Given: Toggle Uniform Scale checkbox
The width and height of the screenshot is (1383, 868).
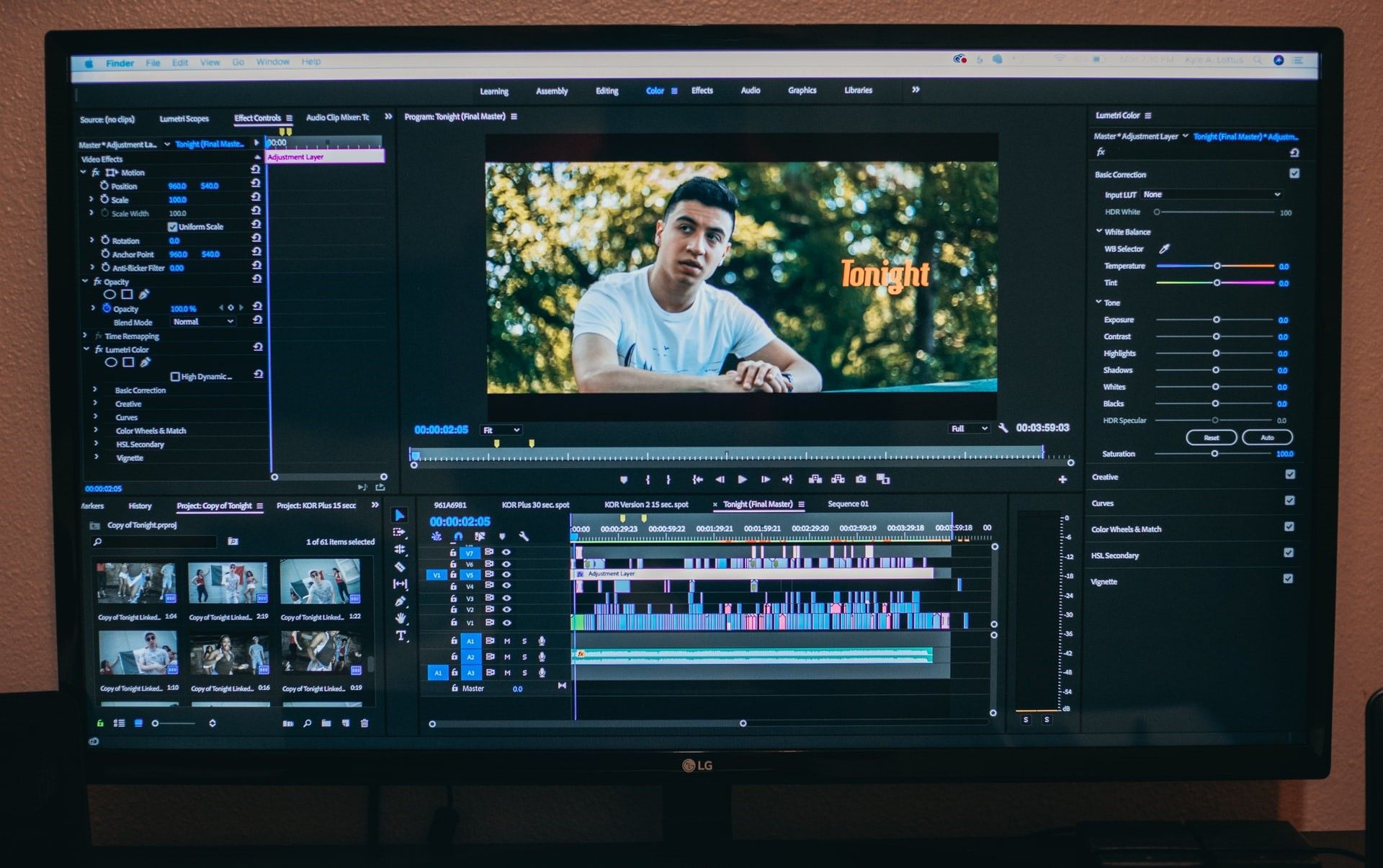Looking at the screenshot, I should coord(172,227).
